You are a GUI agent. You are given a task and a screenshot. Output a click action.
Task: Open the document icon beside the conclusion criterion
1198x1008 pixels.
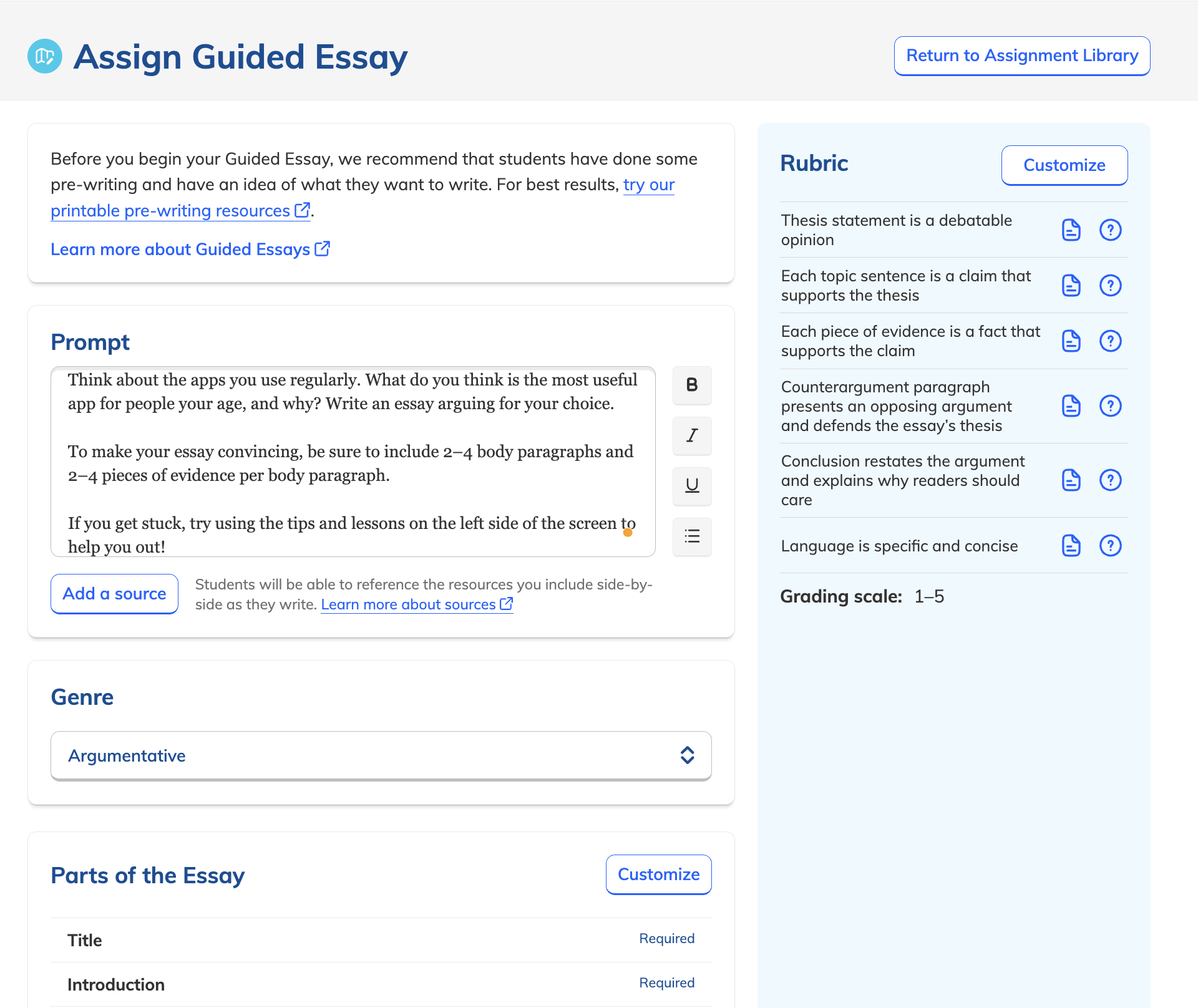1071,480
